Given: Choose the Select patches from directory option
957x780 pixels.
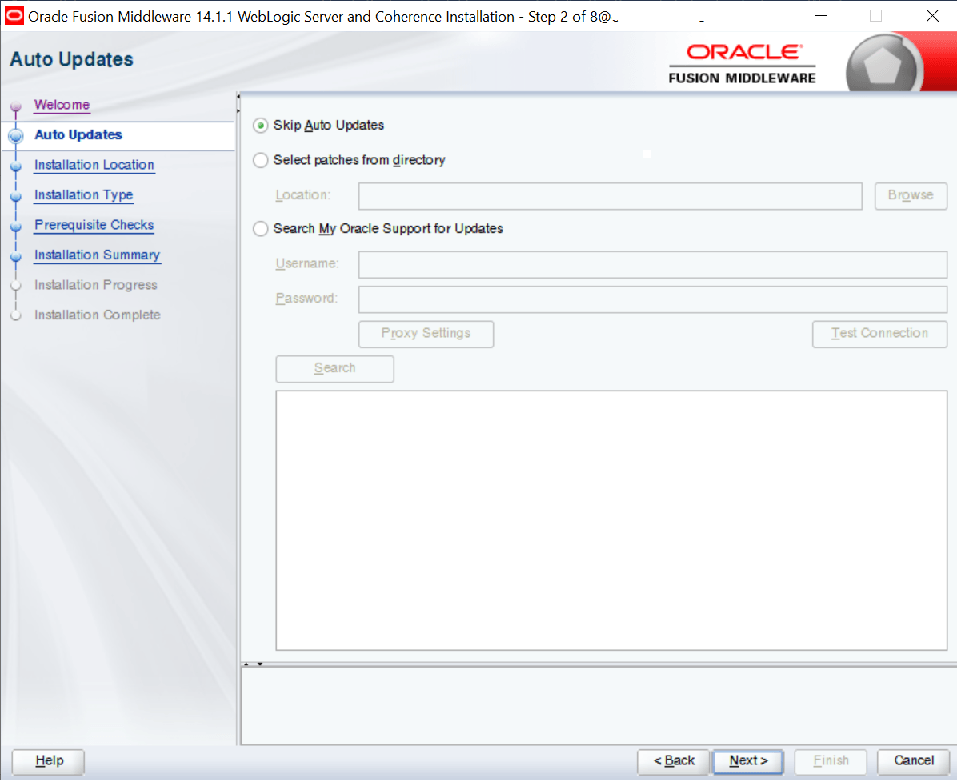Looking at the screenshot, I should pos(260,160).
